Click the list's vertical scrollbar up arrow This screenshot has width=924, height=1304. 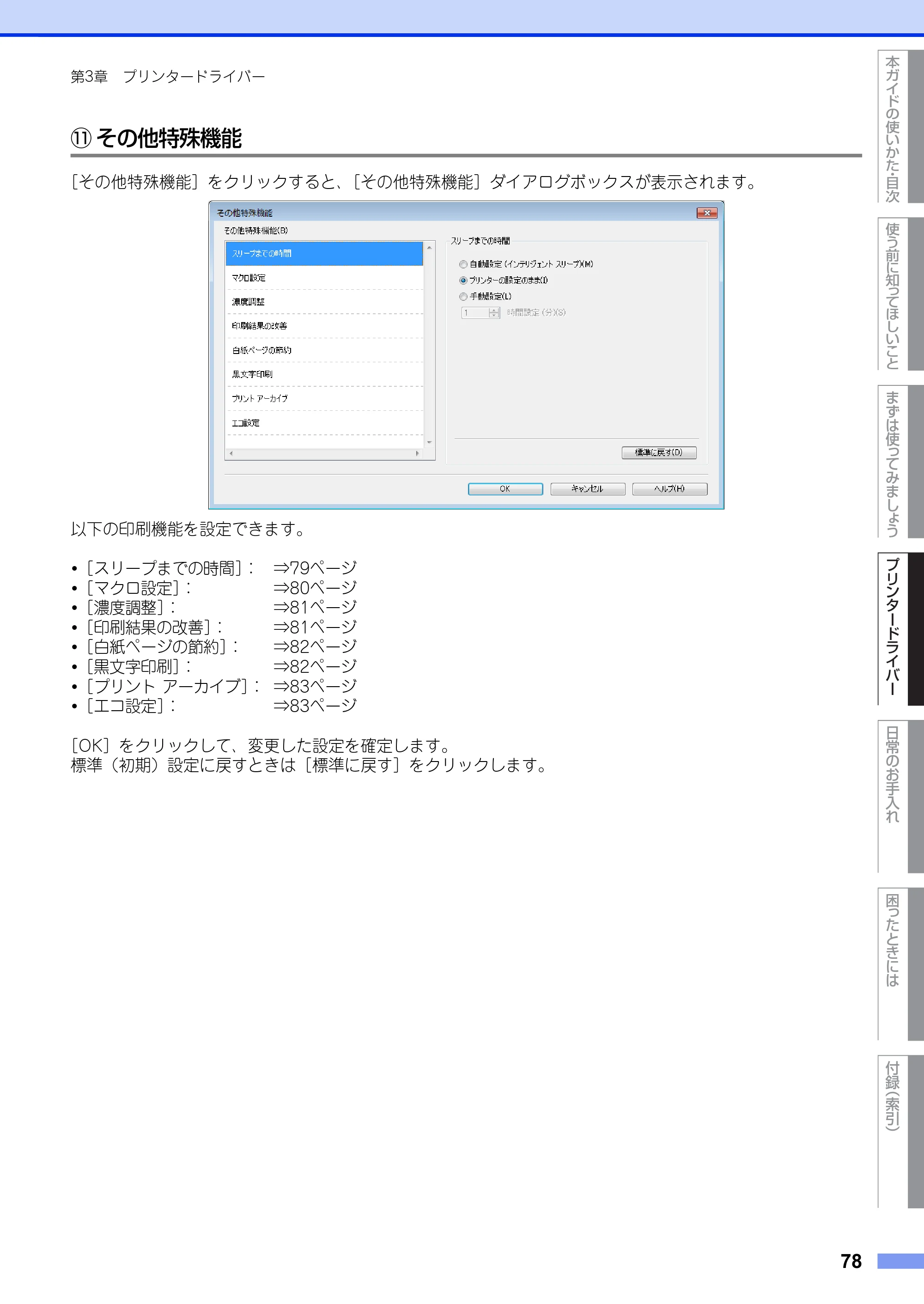tap(430, 248)
